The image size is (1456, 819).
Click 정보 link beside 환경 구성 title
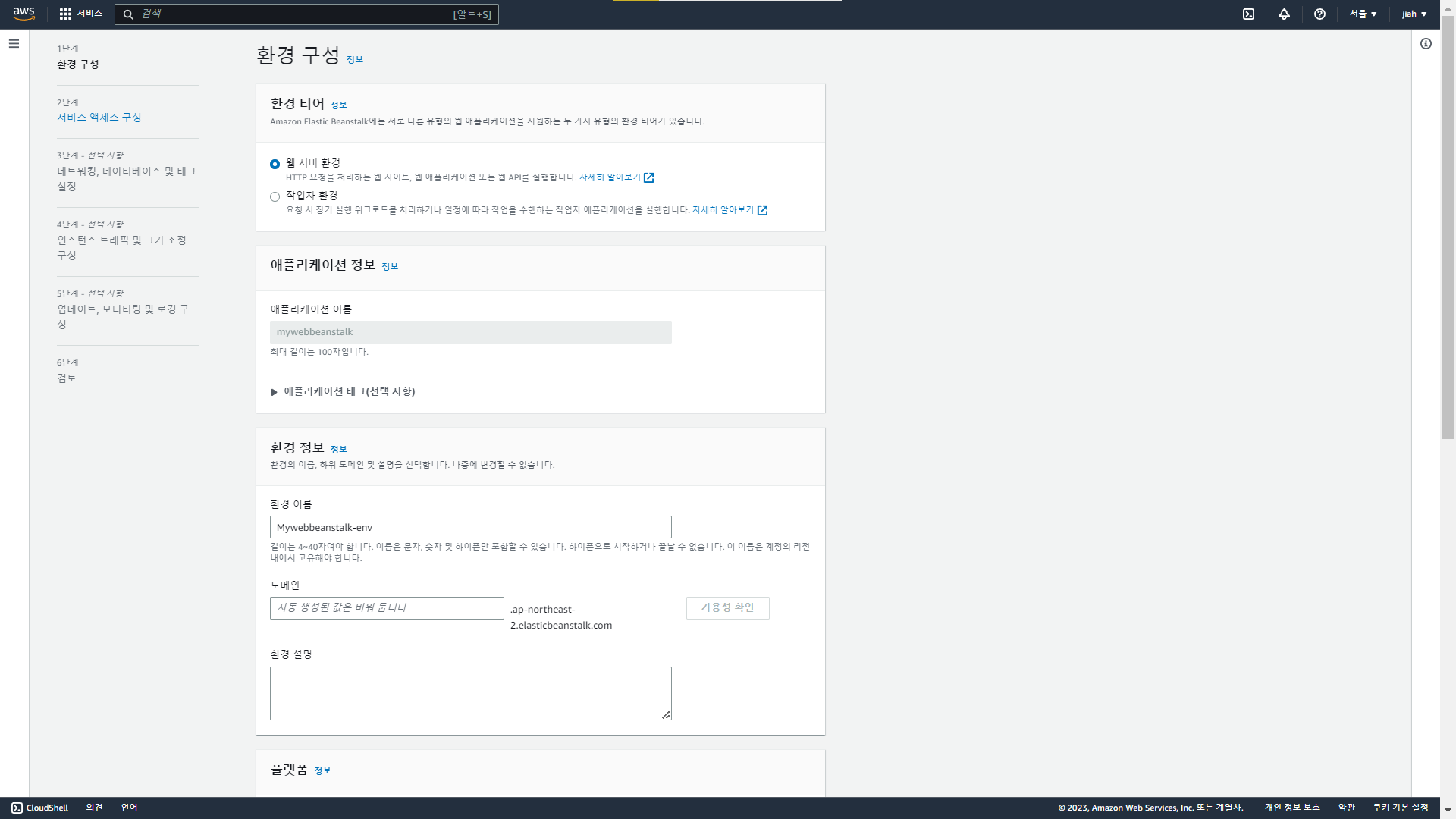tap(355, 59)
